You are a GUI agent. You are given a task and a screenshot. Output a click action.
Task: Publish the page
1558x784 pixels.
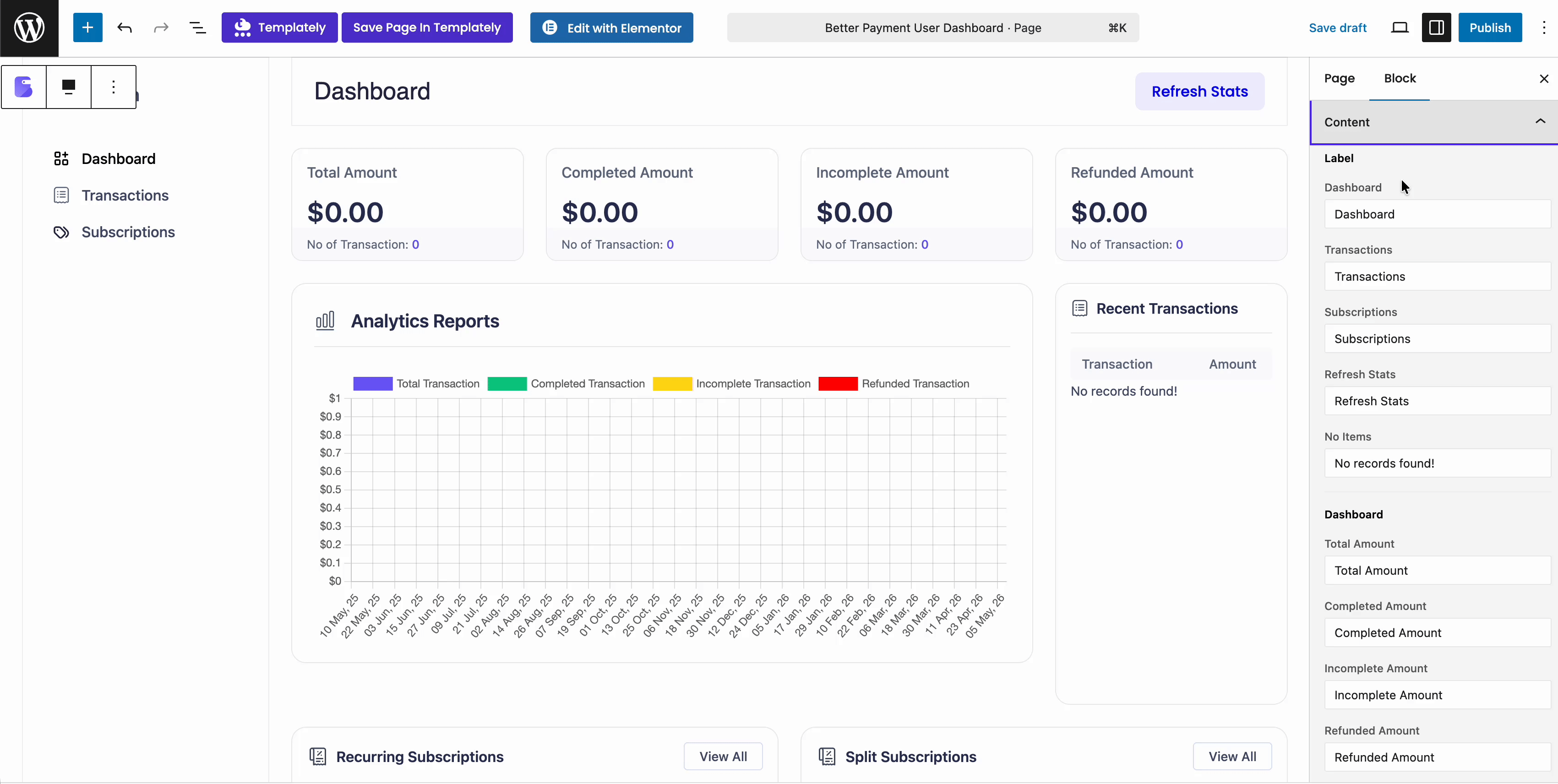pos(1490,28)
